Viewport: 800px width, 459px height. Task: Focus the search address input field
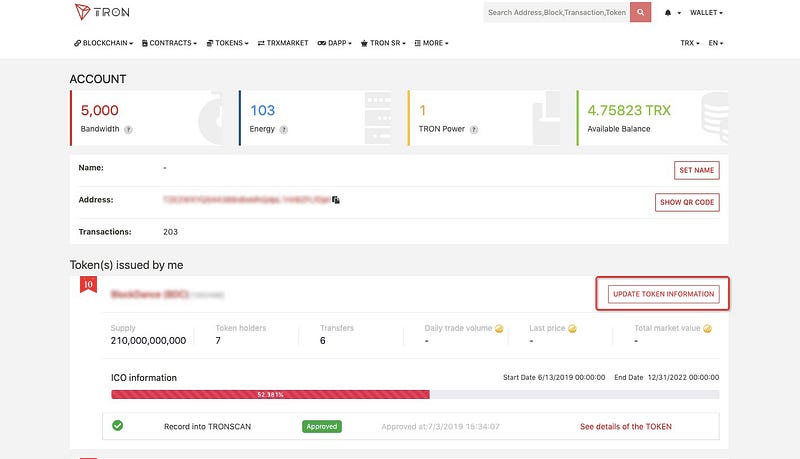[557, 12]
